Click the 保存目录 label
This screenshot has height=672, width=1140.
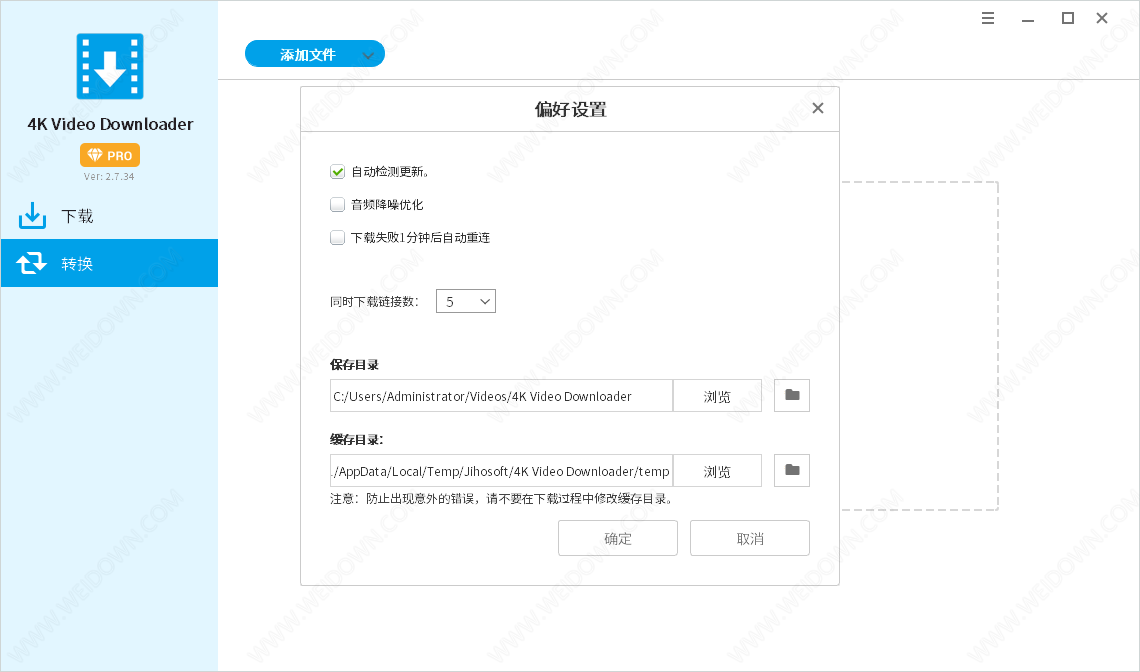tap(354, 364)
